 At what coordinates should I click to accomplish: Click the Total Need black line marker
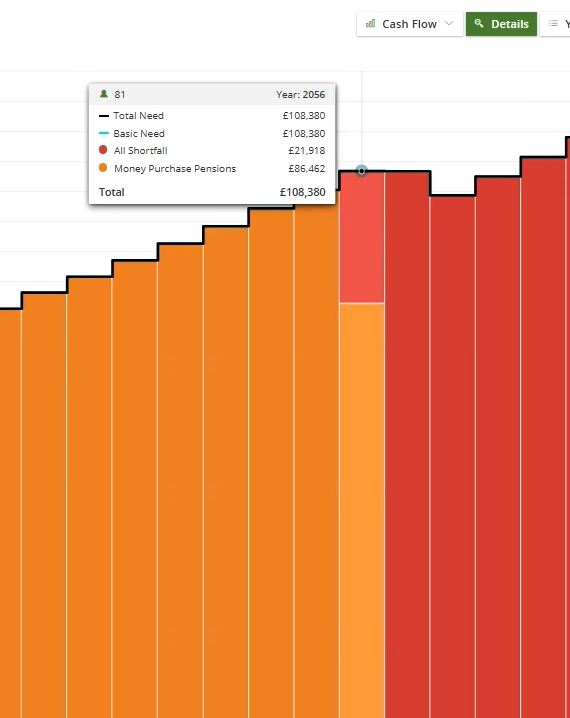(x=104, y=116)
